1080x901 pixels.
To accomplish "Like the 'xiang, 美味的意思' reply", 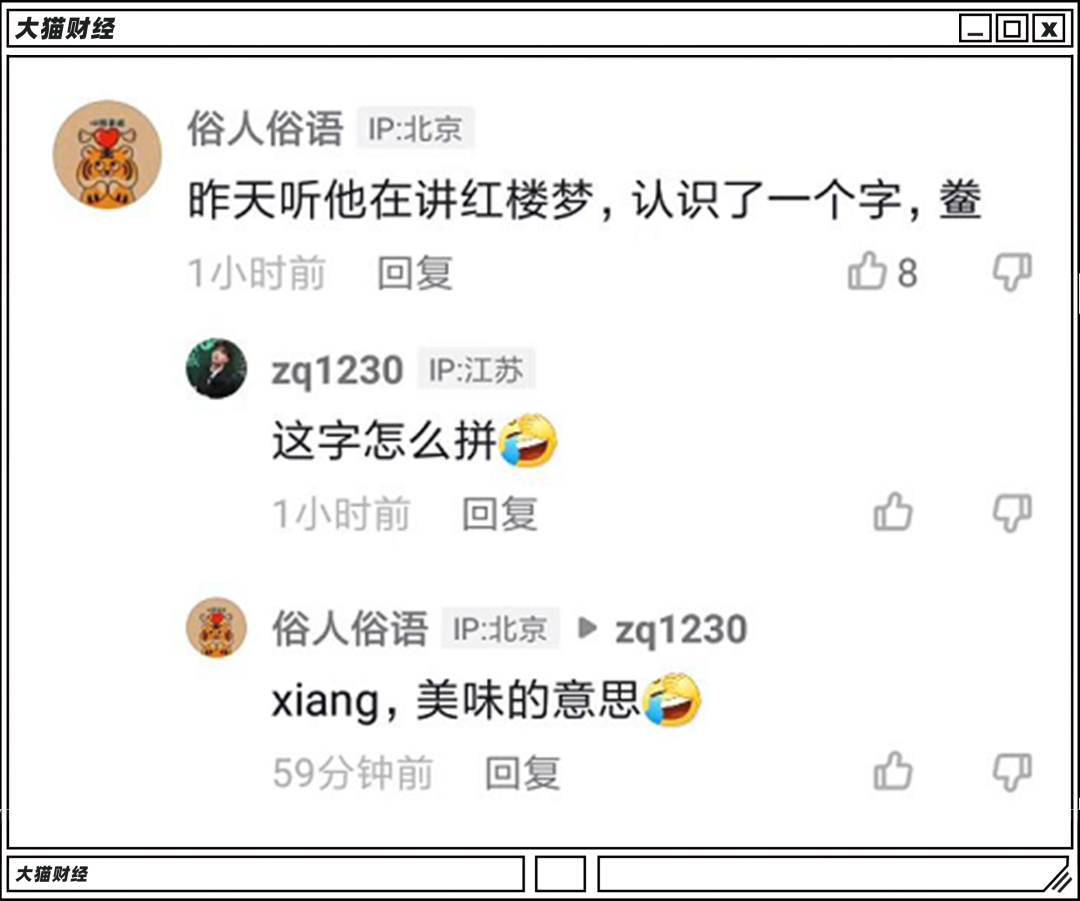I will pos(893,770).
